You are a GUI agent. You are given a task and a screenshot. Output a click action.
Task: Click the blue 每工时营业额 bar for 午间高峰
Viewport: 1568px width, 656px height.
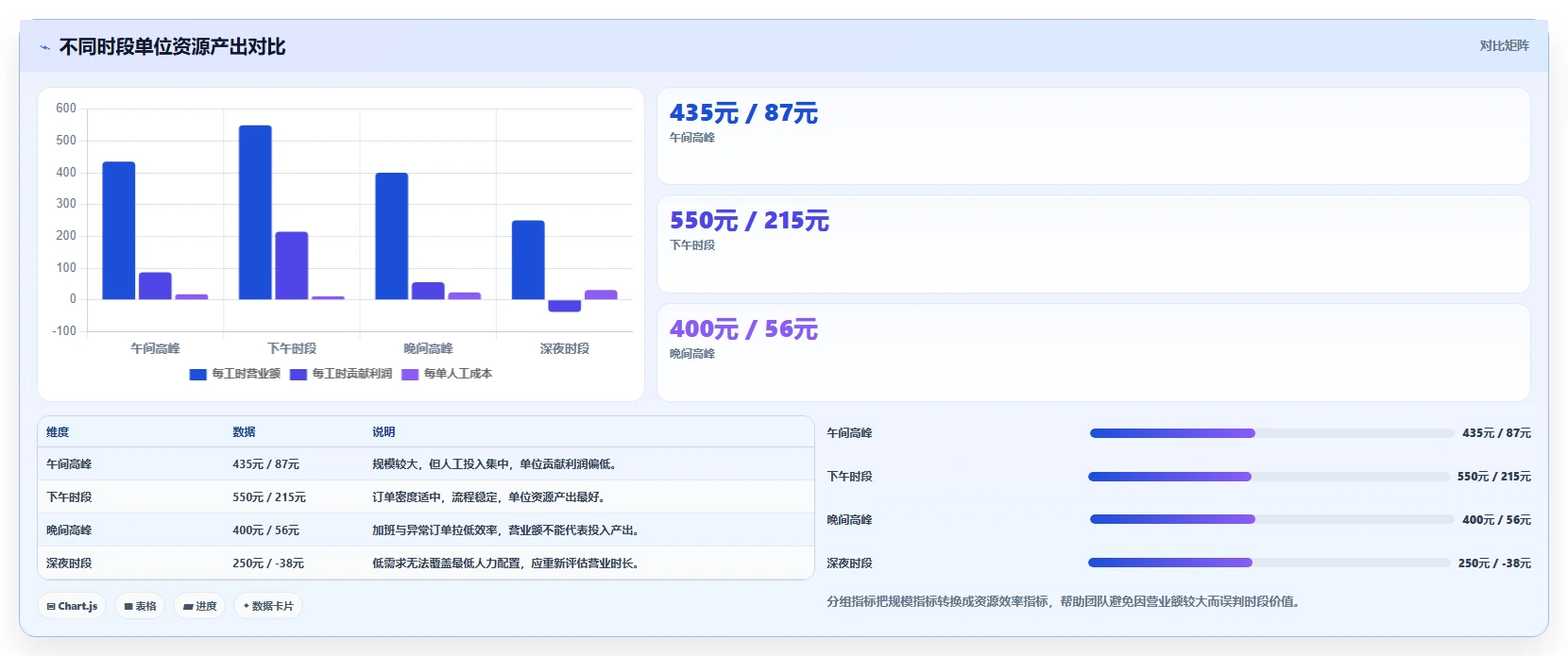tap(119, 230)
